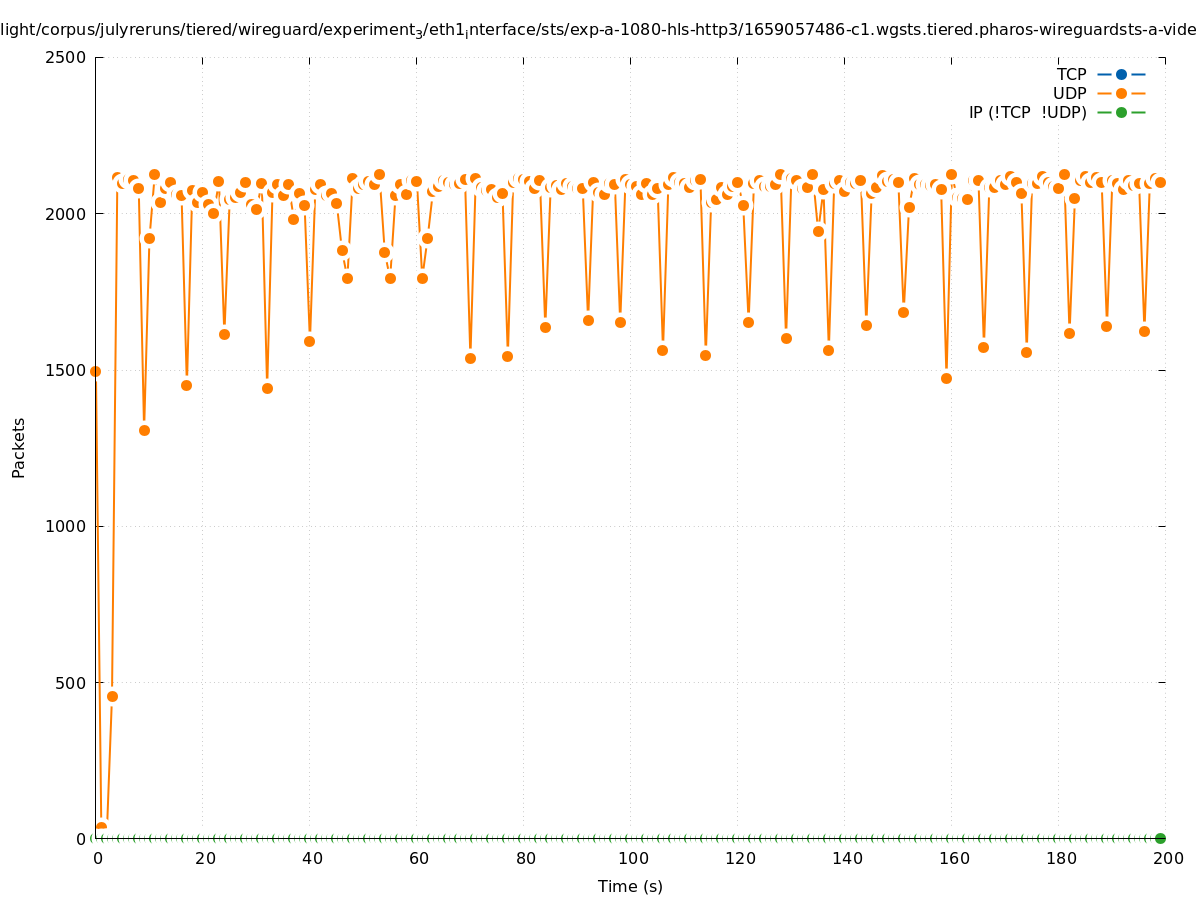The image size is (1197, 900).
Task: Click the orange UDP legend marker
Action: click(1121, 93)
